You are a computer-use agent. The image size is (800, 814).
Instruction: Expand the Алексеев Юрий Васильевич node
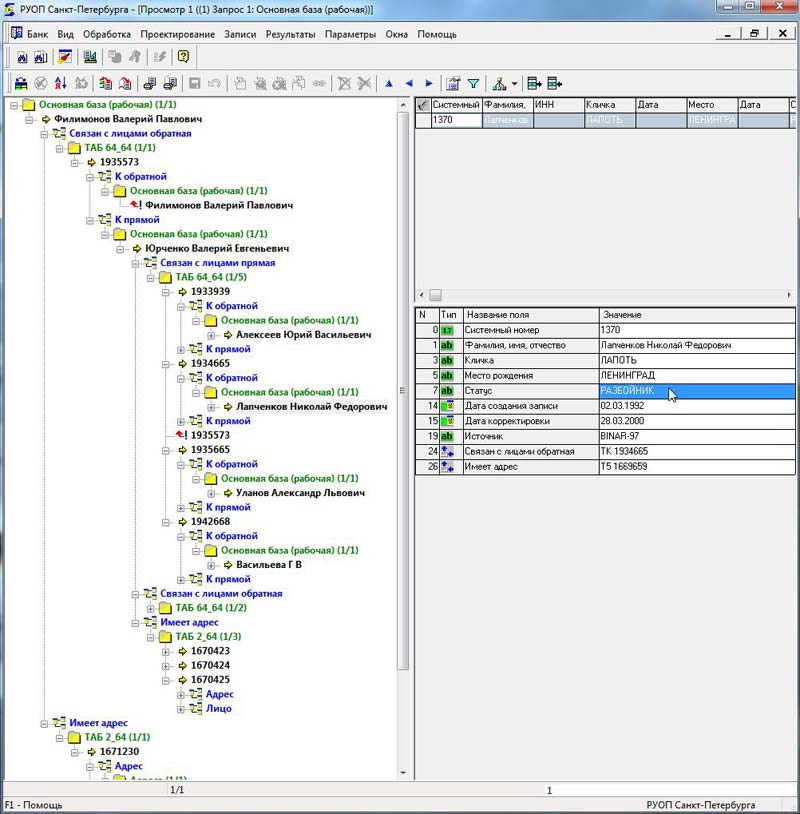coord(211,335)
